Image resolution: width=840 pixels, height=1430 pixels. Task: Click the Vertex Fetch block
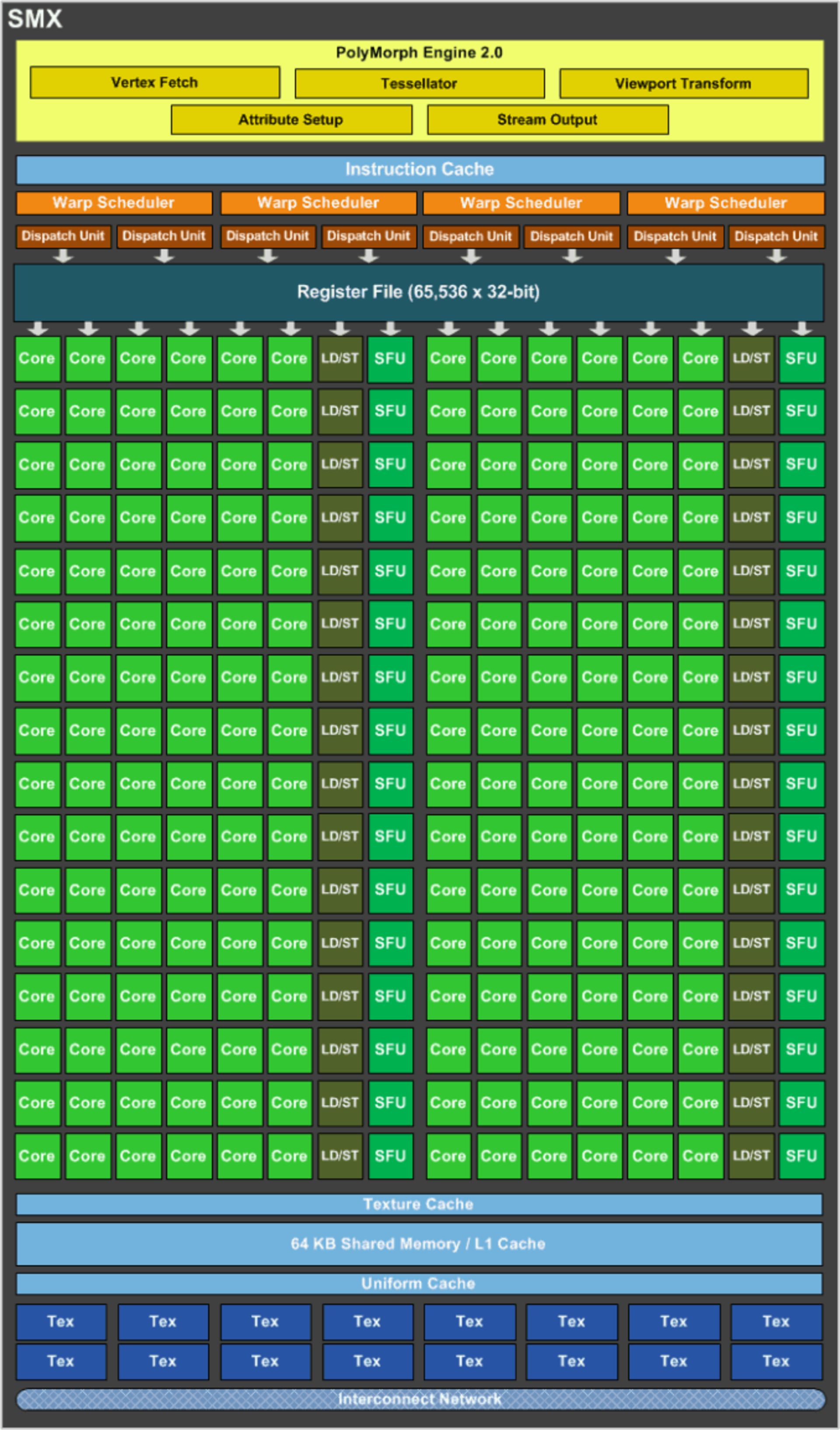(154, 83)
